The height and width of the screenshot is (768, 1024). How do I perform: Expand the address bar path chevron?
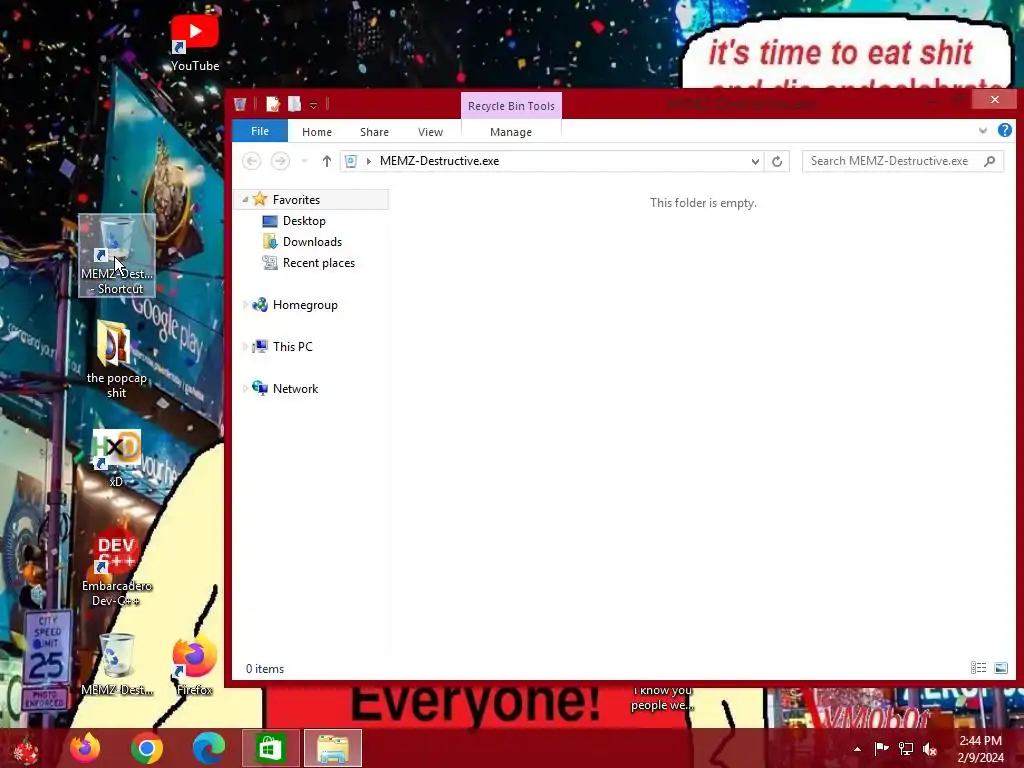point(369,161)
